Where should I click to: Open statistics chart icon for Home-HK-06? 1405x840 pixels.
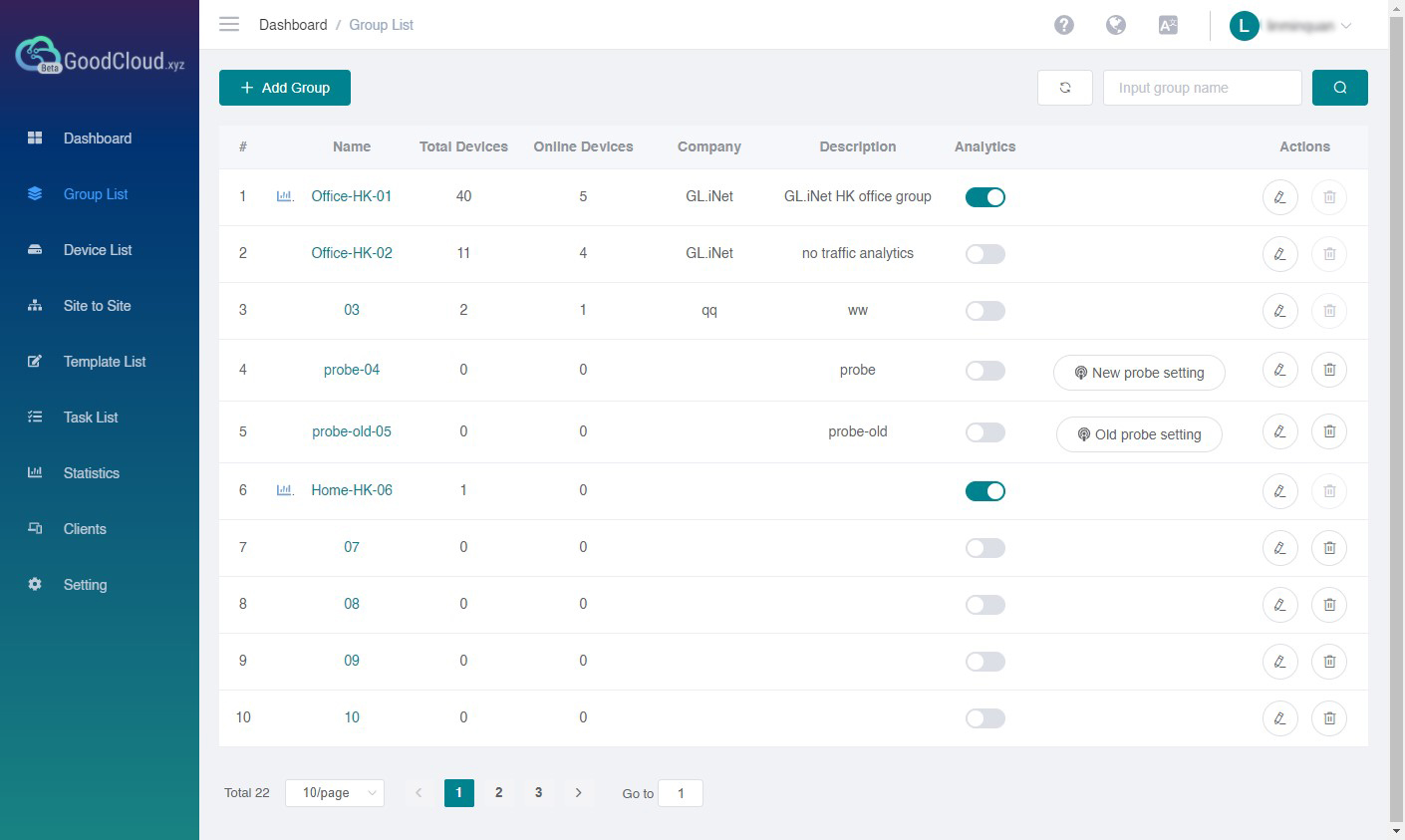[x=284, y=490]
